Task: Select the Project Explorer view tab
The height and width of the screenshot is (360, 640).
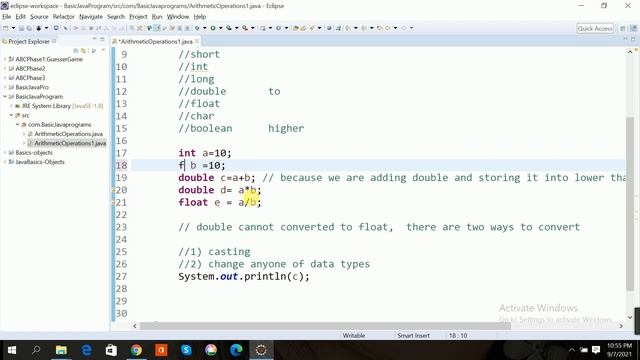Action: pyautogui.click(x=29, y=41)
